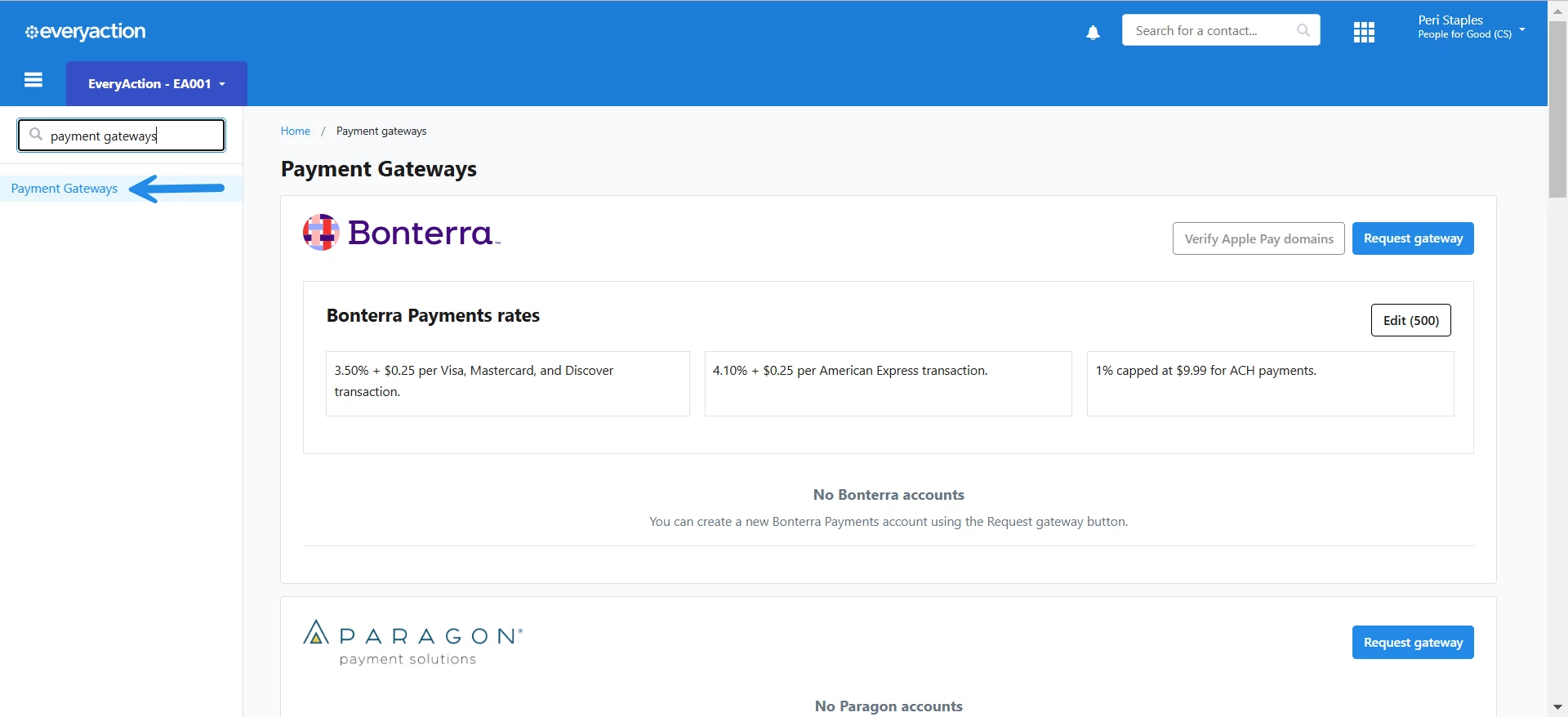Click the page scrollbar down arrow

click(x=1557, y=707)
